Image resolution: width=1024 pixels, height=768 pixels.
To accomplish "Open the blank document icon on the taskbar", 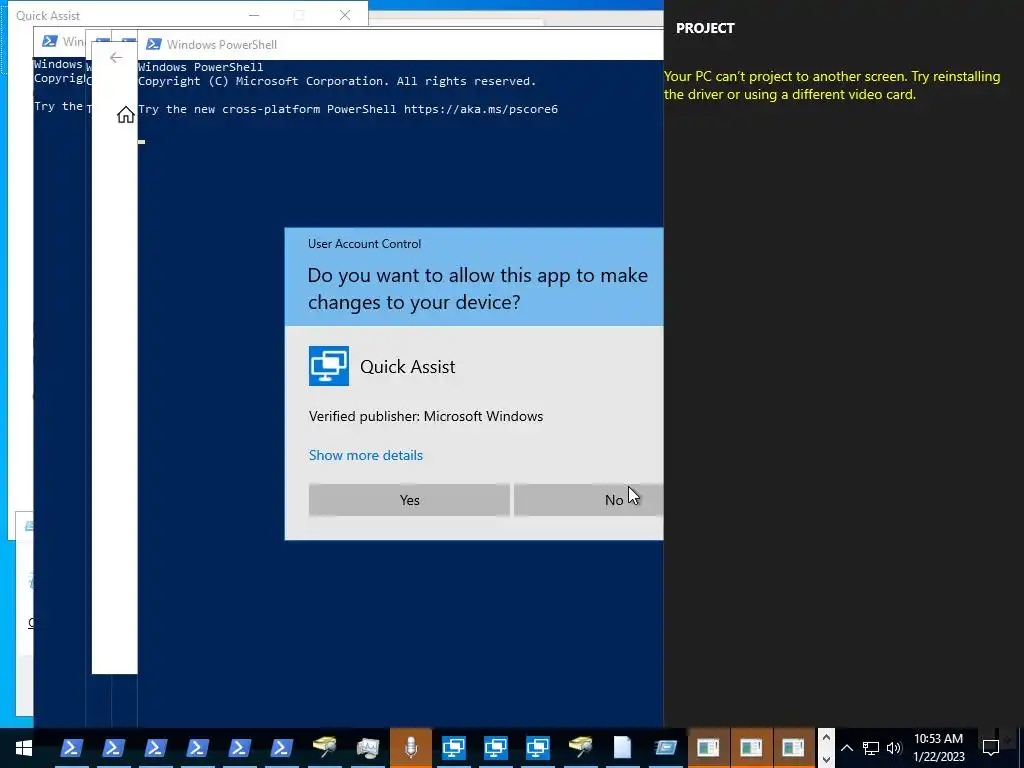I will tap(622, 748).
